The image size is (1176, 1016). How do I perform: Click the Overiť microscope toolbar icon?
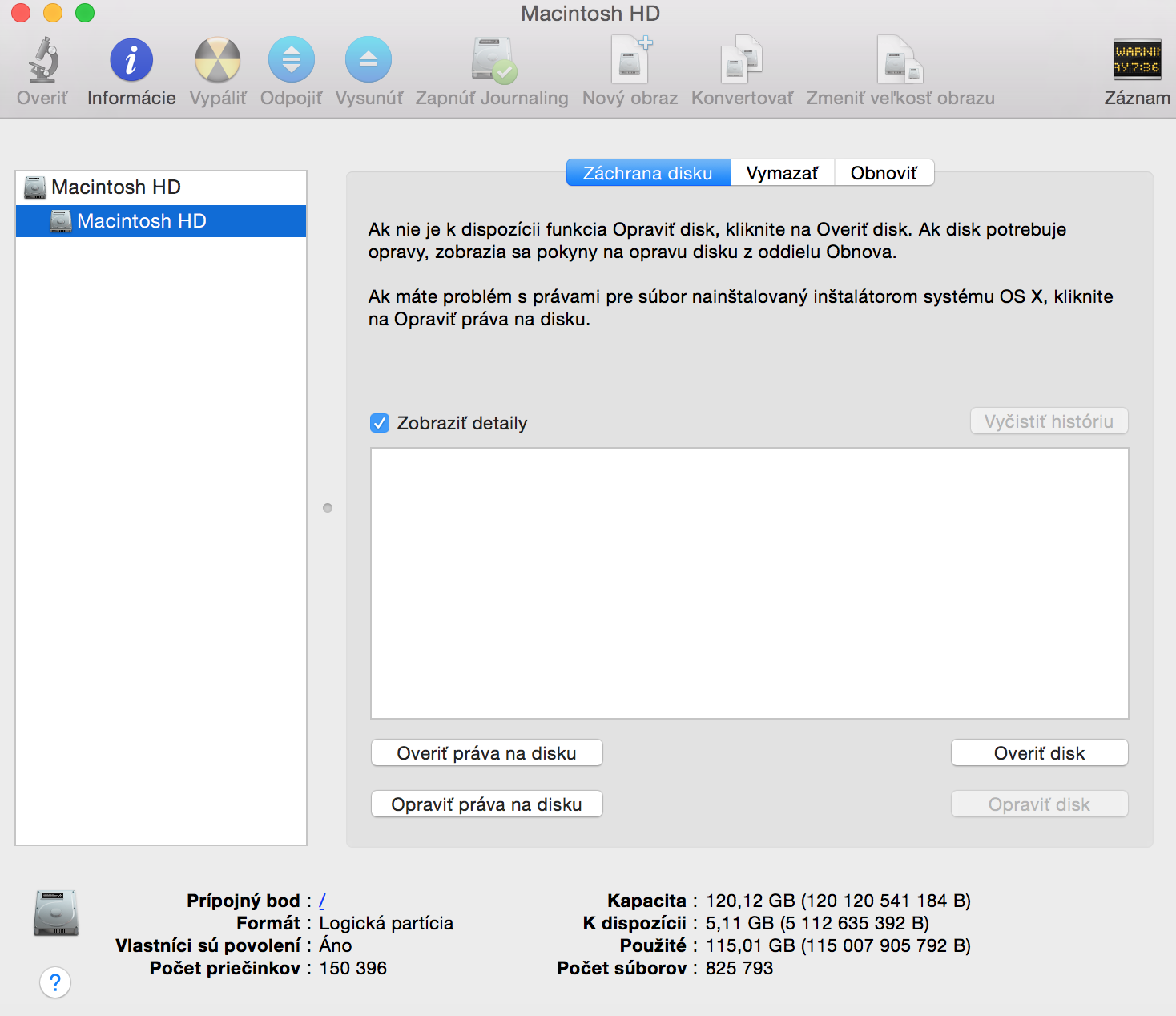point(42,61)
